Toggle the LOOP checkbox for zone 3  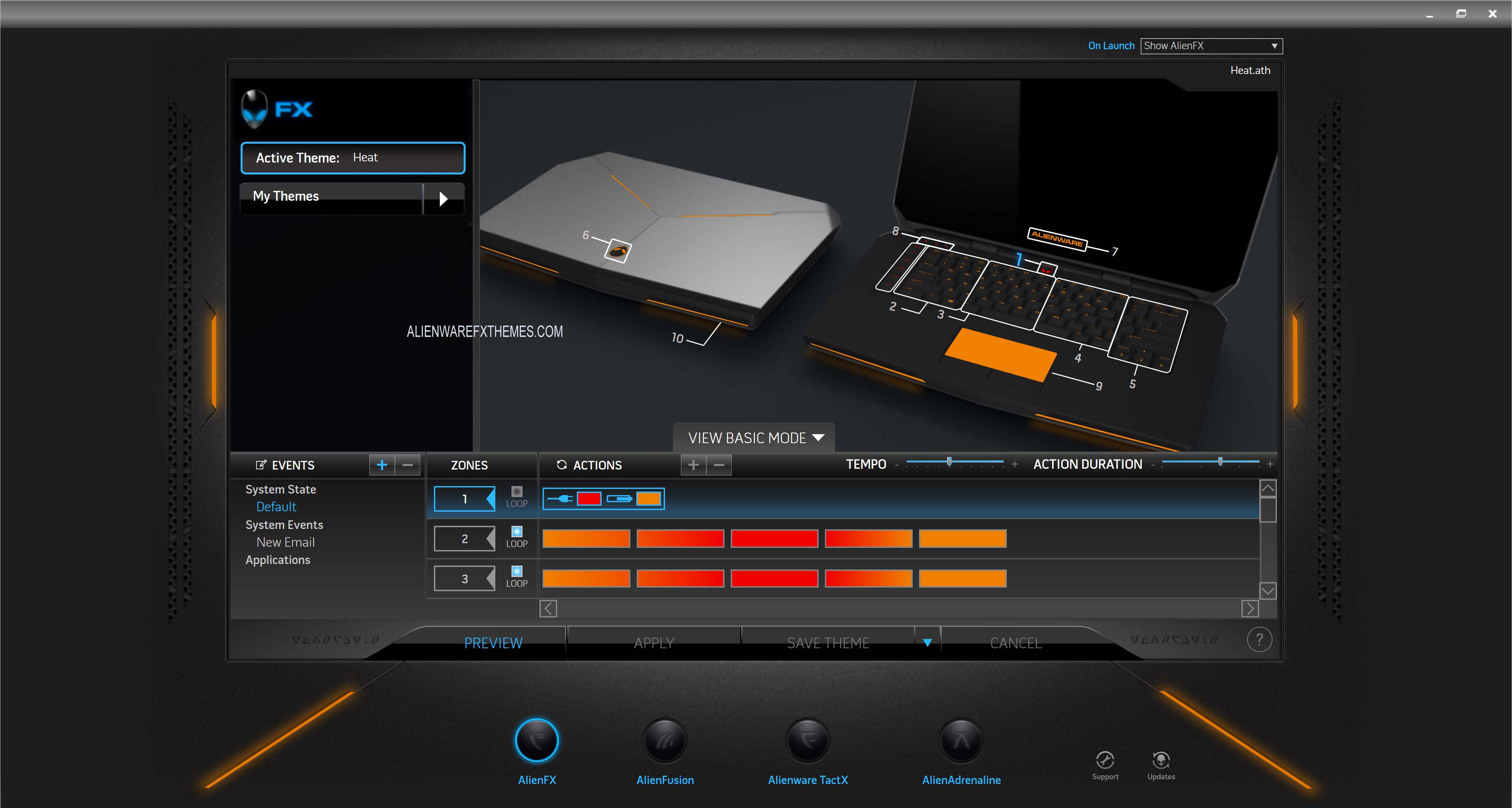pos(517,571)
